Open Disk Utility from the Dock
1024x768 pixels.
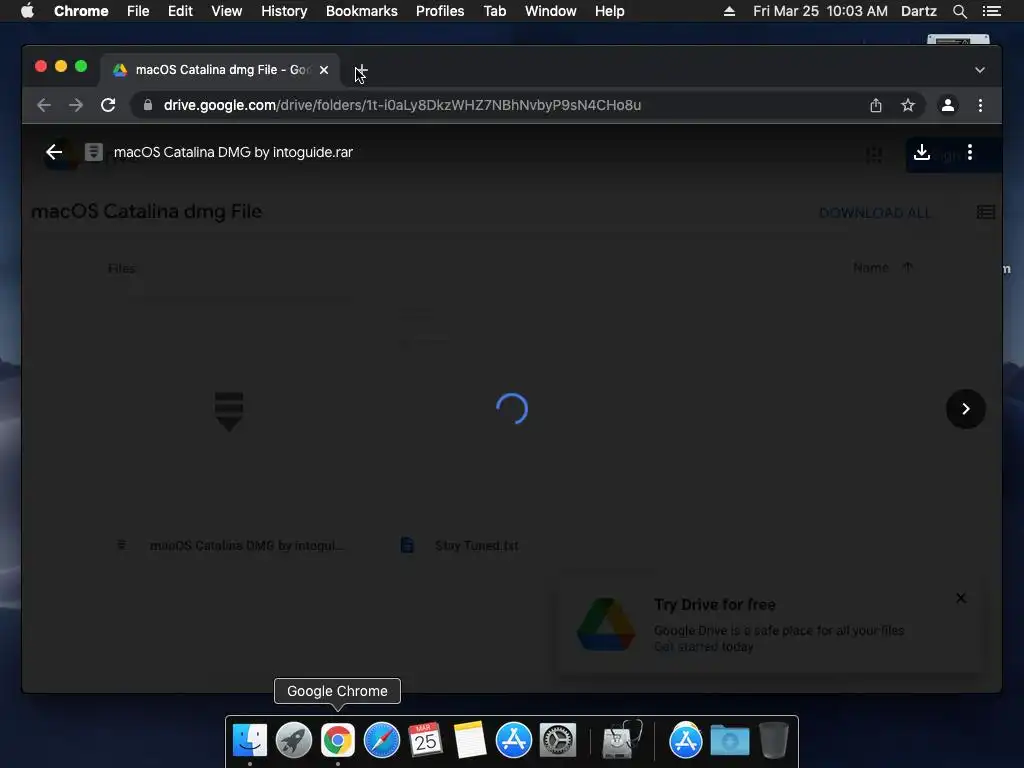[621, 740]
